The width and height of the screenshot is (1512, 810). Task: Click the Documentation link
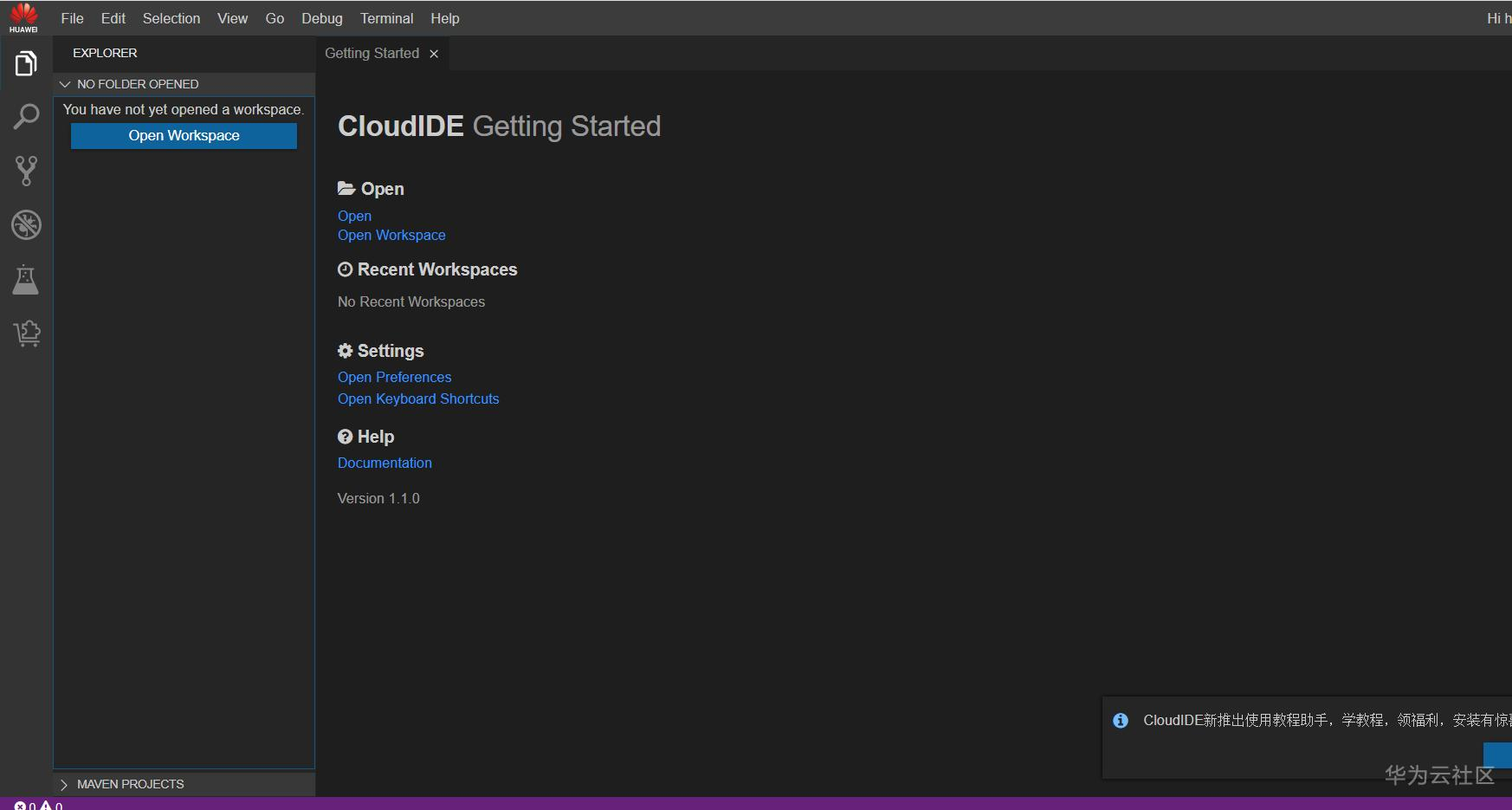[384, 463]
